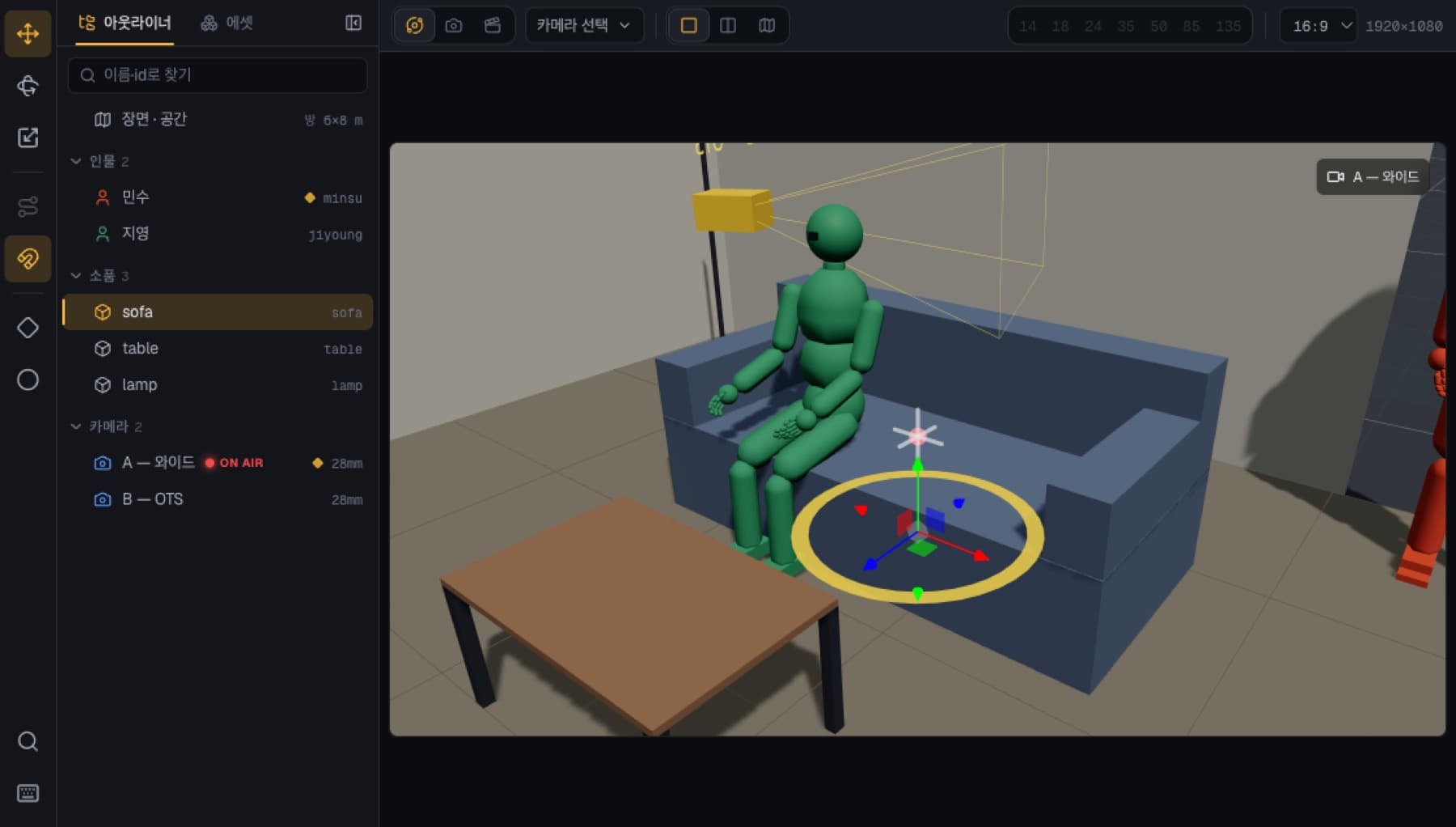The width and height of the screenshot is (1456, 827).
Task: Choose the 85 focal length preset
Action: point(1191,27)
